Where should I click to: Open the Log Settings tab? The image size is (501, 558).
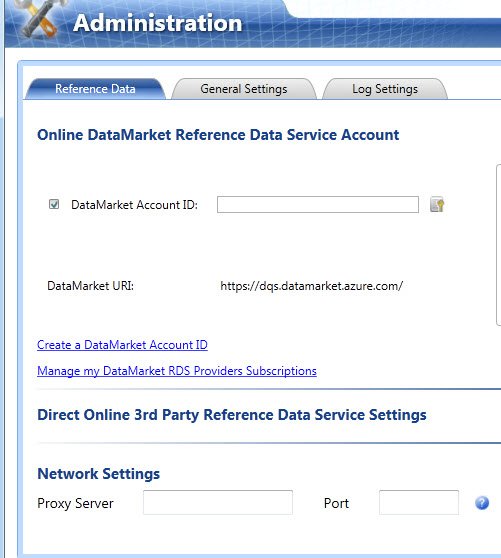click(385, 89)
